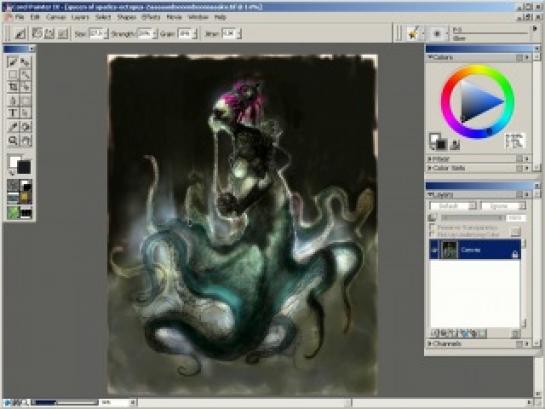Image resolution: width=545 pixels, height=409 pixels.
Task: Click the layer opacity slider
Action: point(473,218)
